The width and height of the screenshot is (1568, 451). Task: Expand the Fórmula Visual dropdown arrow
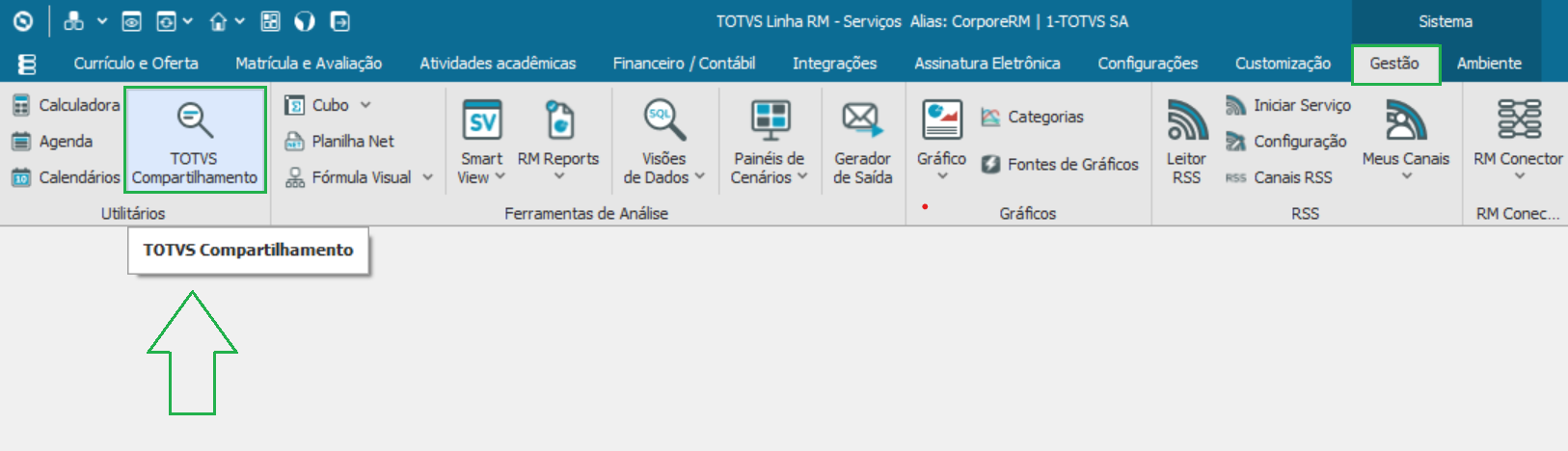click(427, 177)
